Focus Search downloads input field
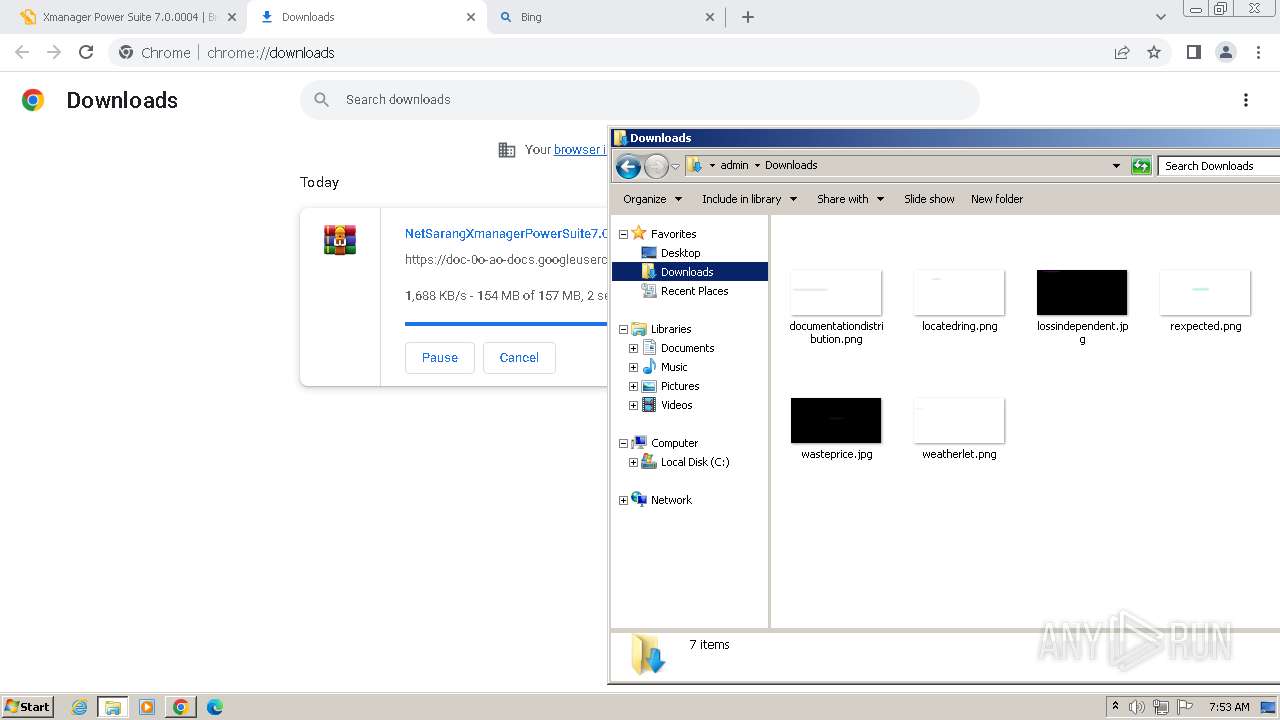 tap(640, 100)
